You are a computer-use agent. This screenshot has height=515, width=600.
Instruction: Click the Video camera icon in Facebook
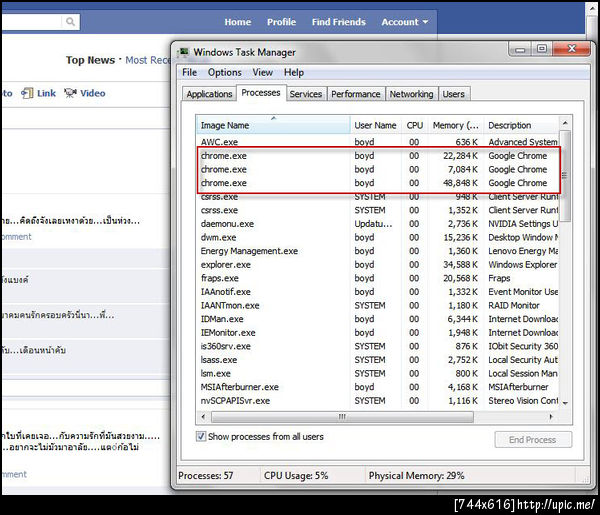70,93
